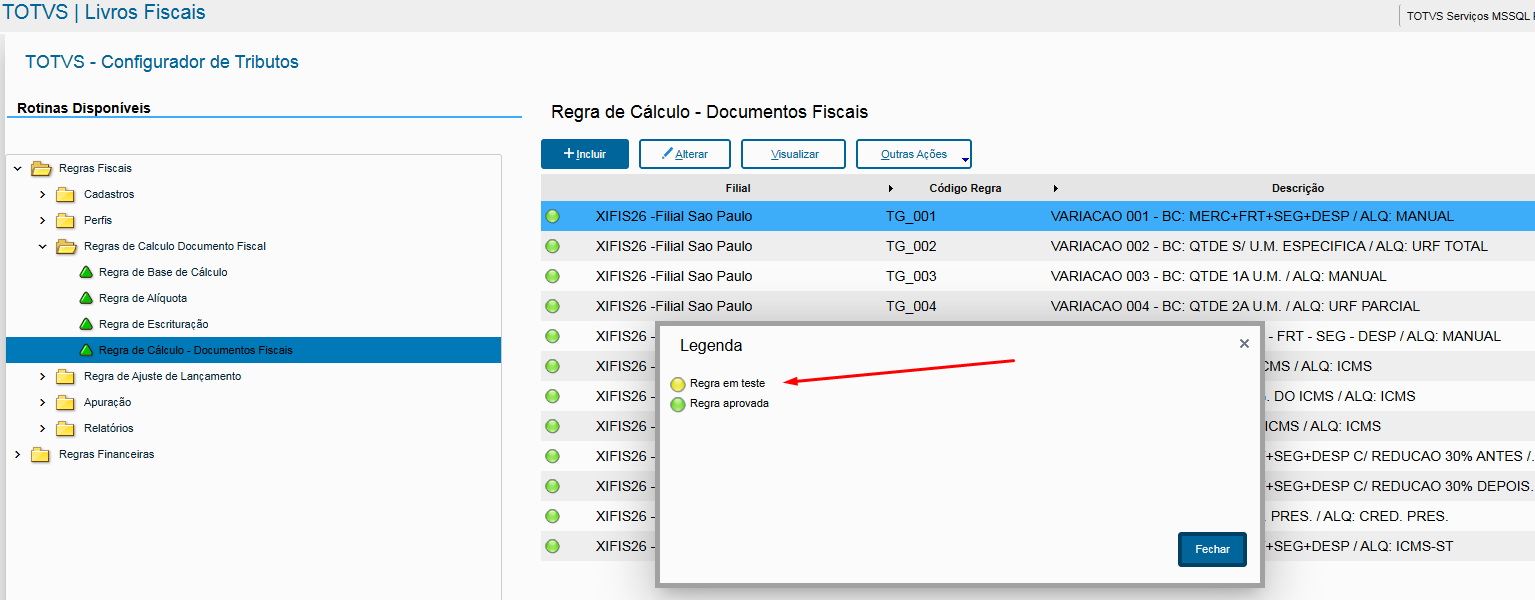Click the Incluir button
1535x600 pixels.
tap(585, 154)
